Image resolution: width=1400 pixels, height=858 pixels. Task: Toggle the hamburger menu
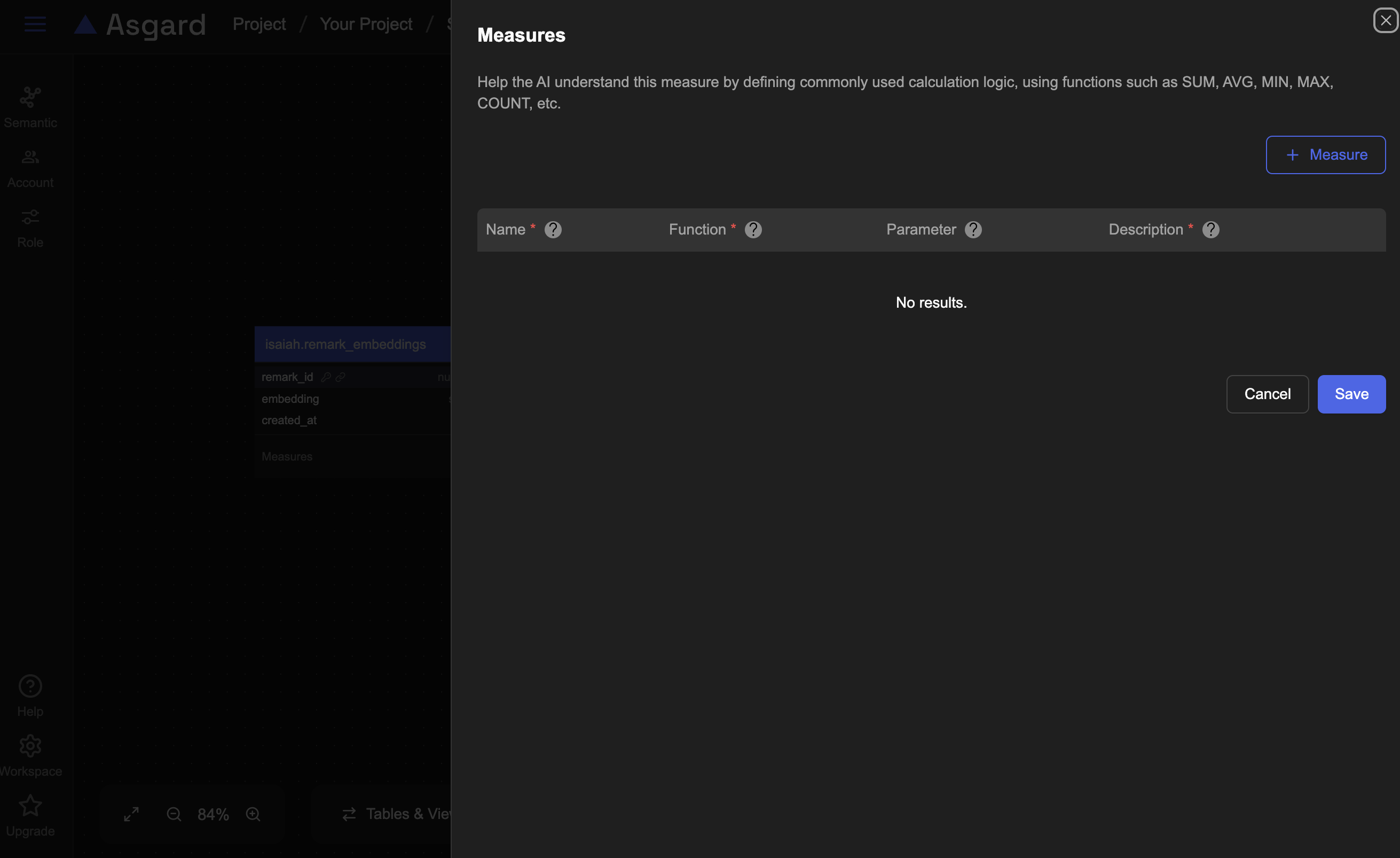click(35, 24)
